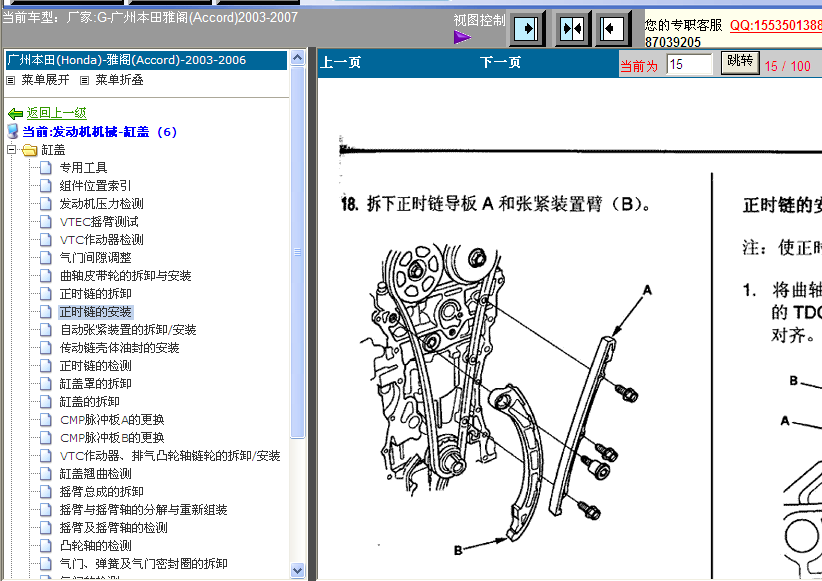Click page icon beside 凸轮轴的检测
Image resolution: width=822 pixels, height=581 pixels.
46,545
